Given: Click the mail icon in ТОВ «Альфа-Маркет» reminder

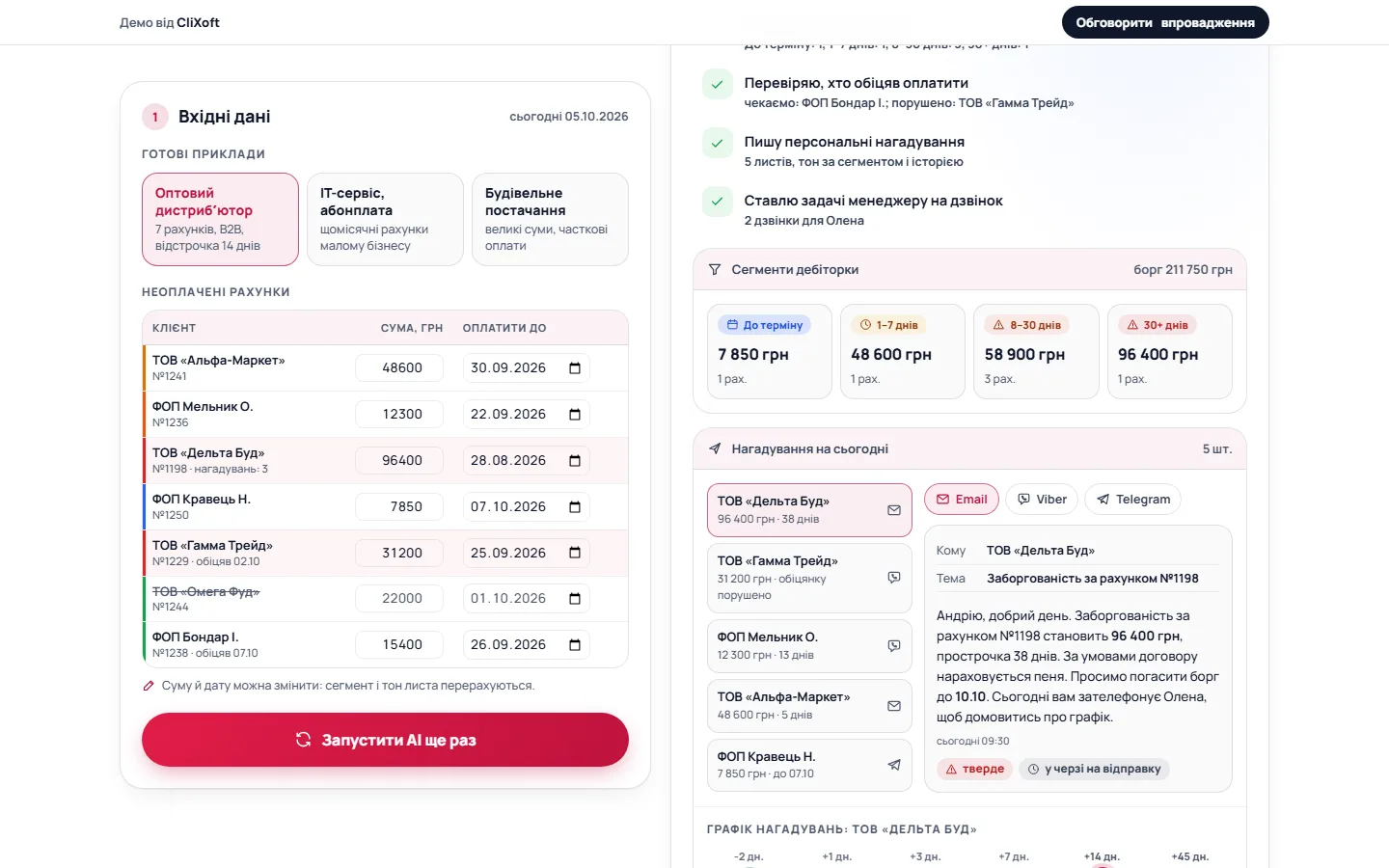Looking at the screenshot, I should 894,706.
